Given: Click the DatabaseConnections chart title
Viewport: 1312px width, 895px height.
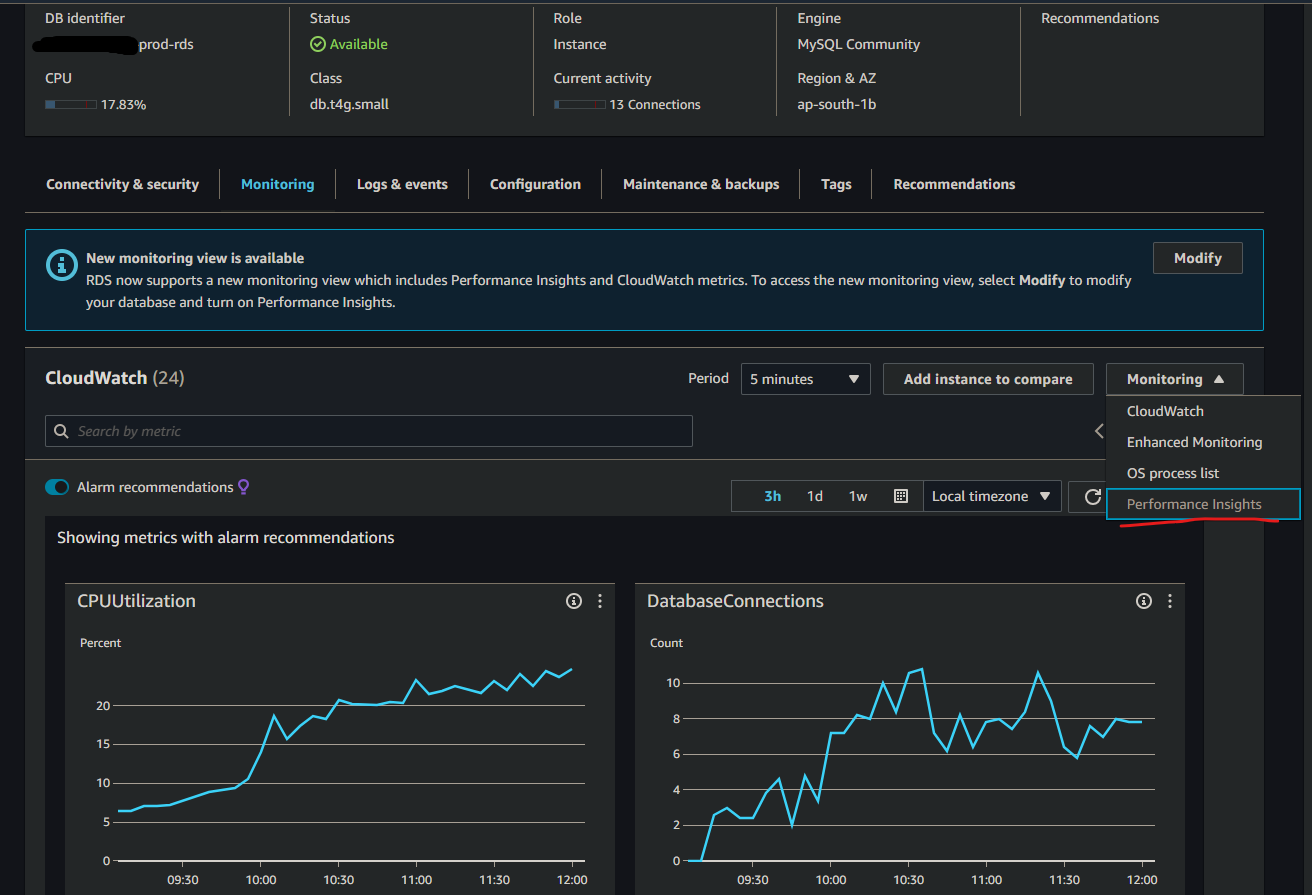Looking at the screenshot, I should coord(735,601).
